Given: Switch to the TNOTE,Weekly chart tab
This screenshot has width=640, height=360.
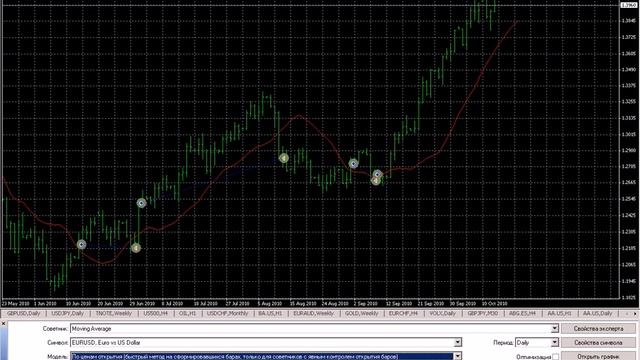Looking at the screenshot, I should tap(113, 313).
